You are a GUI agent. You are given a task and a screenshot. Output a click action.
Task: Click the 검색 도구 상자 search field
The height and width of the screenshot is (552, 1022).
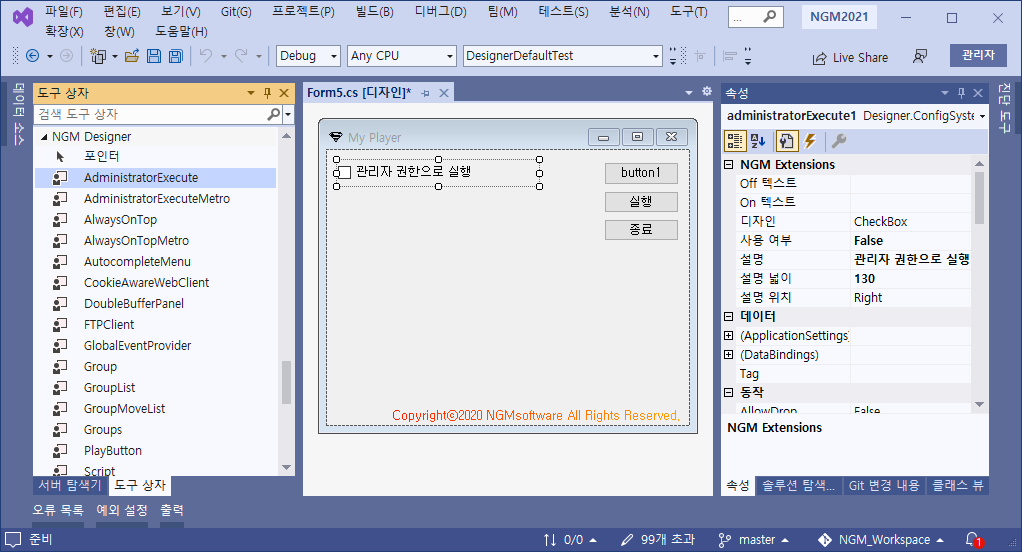[151, 114]
